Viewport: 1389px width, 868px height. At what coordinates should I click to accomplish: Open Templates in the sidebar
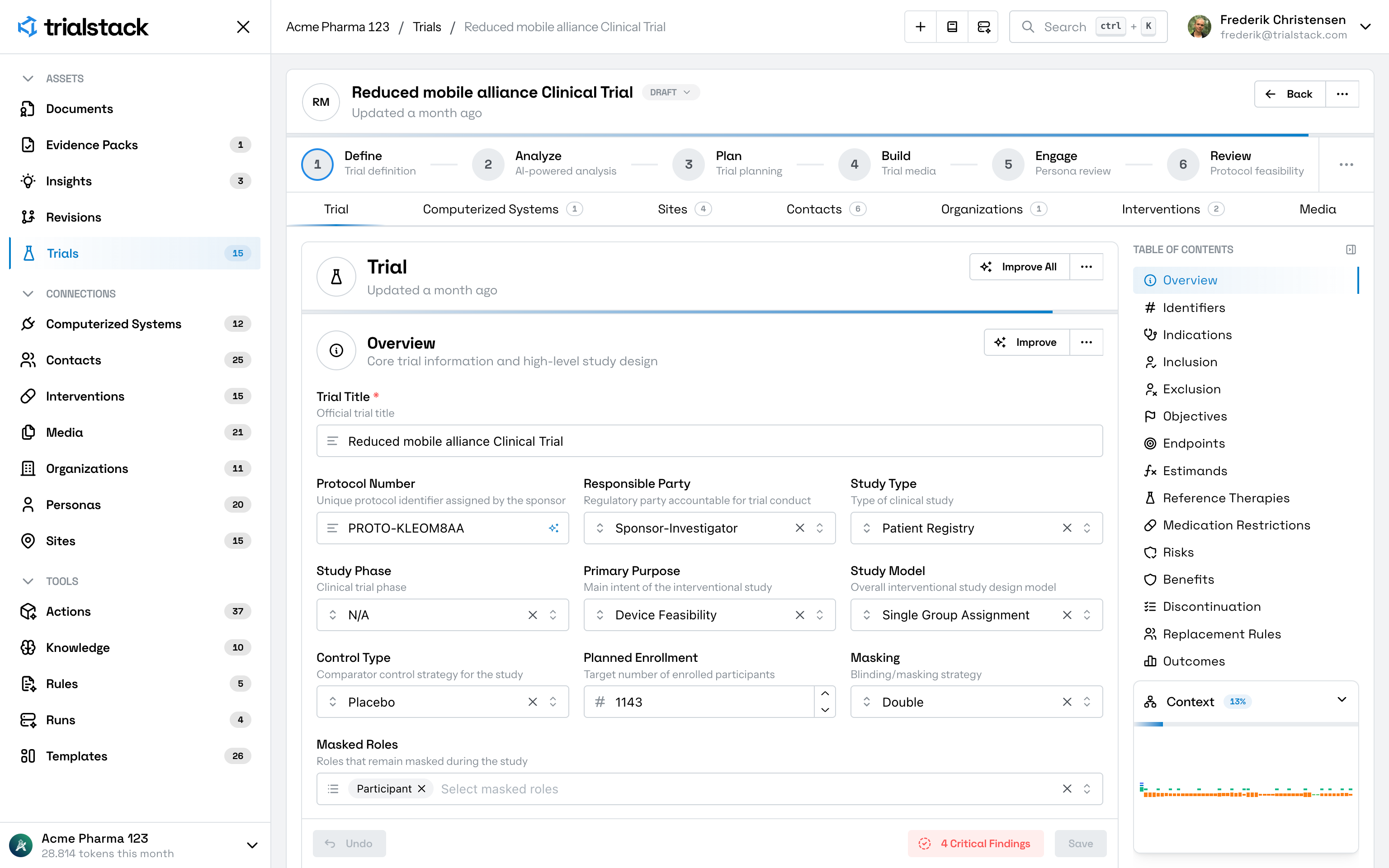click(x=135, y=756)
